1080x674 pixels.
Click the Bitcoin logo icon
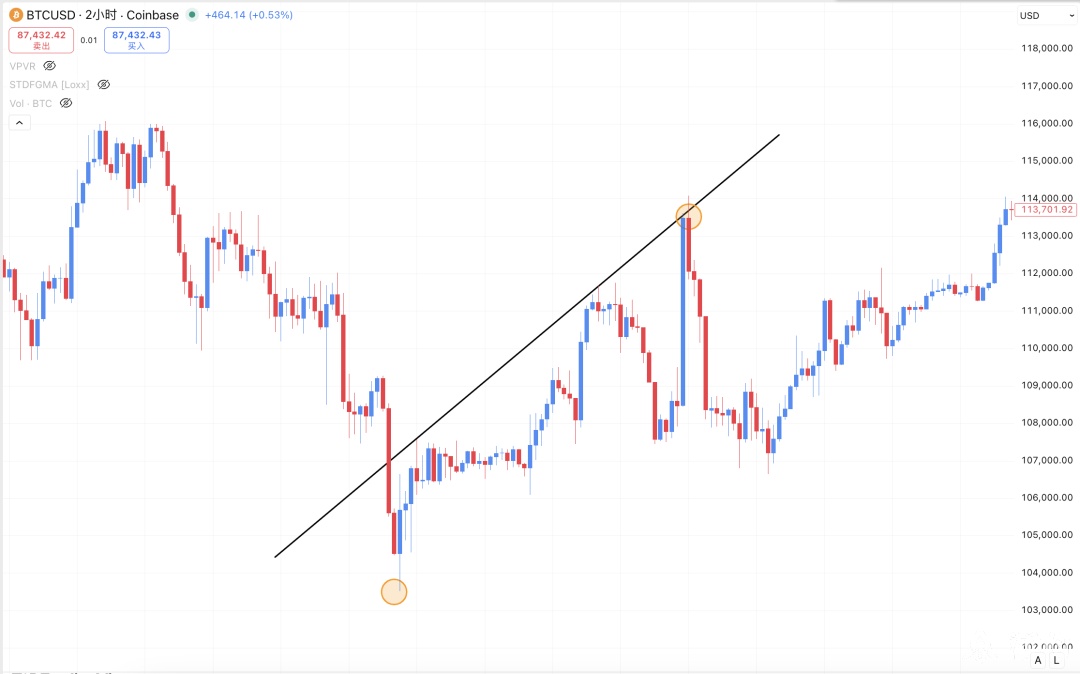[15, 15]
